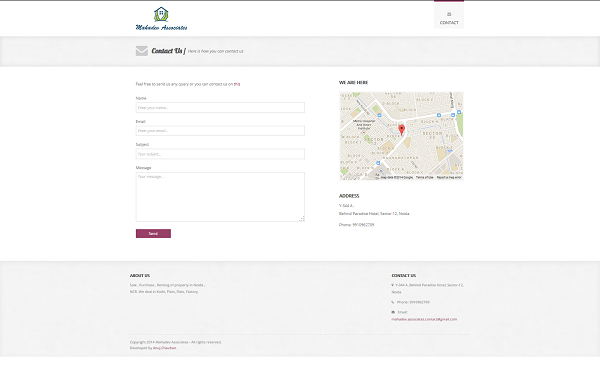Submit the form with Send button
The image size is (600, 375).
(x=153, y=233)
